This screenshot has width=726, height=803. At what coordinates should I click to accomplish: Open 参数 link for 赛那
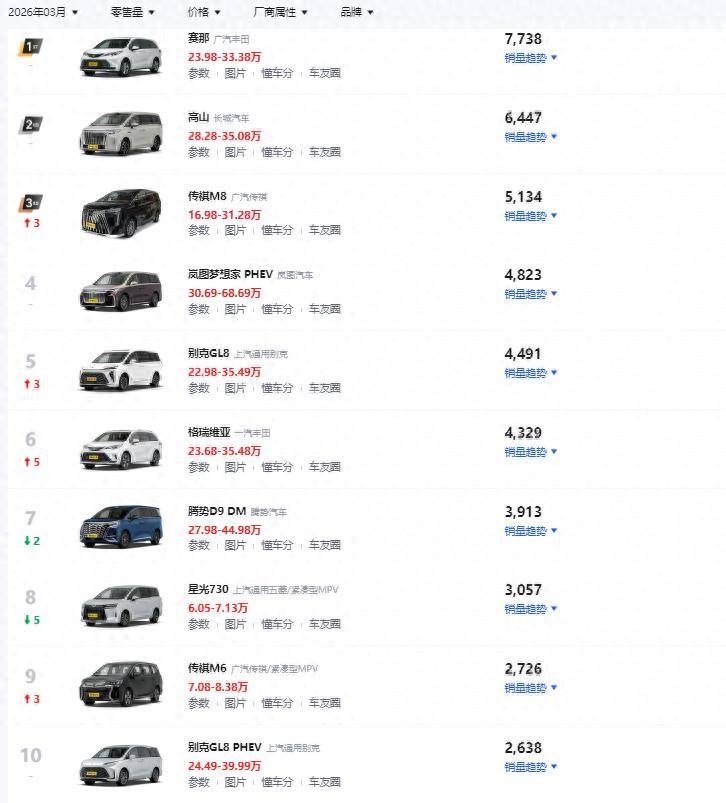click(x=199, y=73)
